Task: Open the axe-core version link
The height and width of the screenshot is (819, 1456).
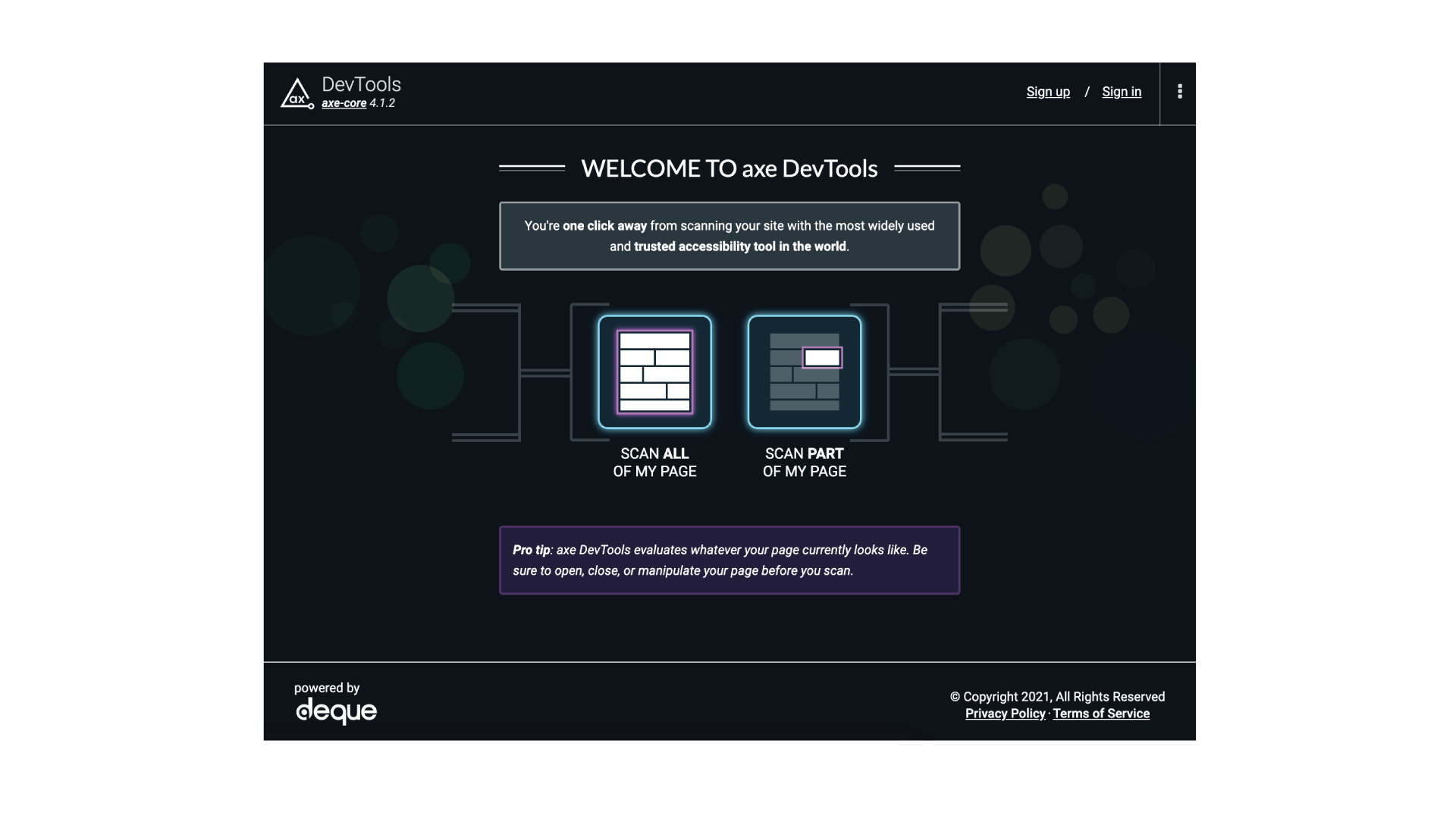Action: click(344, 103)
